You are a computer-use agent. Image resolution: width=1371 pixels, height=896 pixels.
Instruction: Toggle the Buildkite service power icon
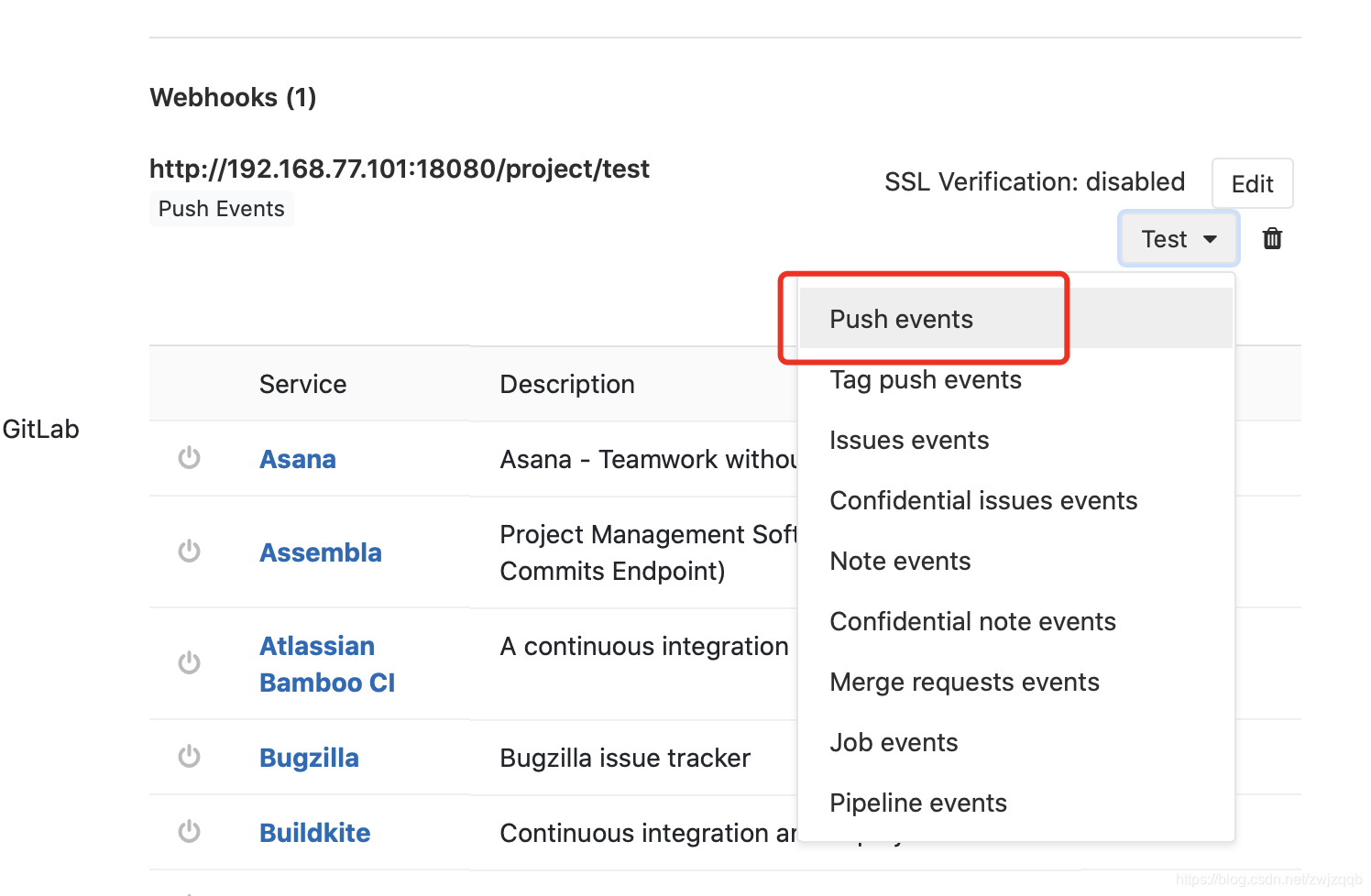pyautogui.click(x=190, y=831)
